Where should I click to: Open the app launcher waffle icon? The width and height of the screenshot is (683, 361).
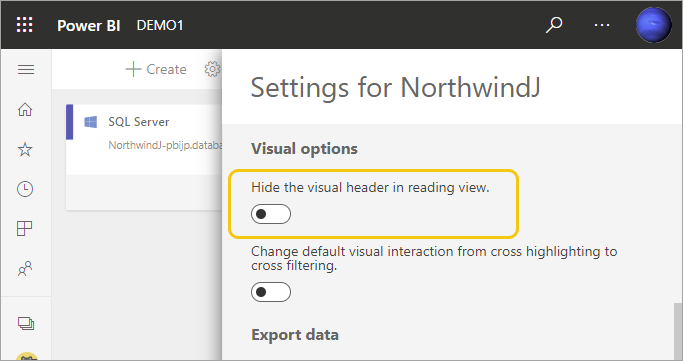pyautogui.click(x=24, y=25)
